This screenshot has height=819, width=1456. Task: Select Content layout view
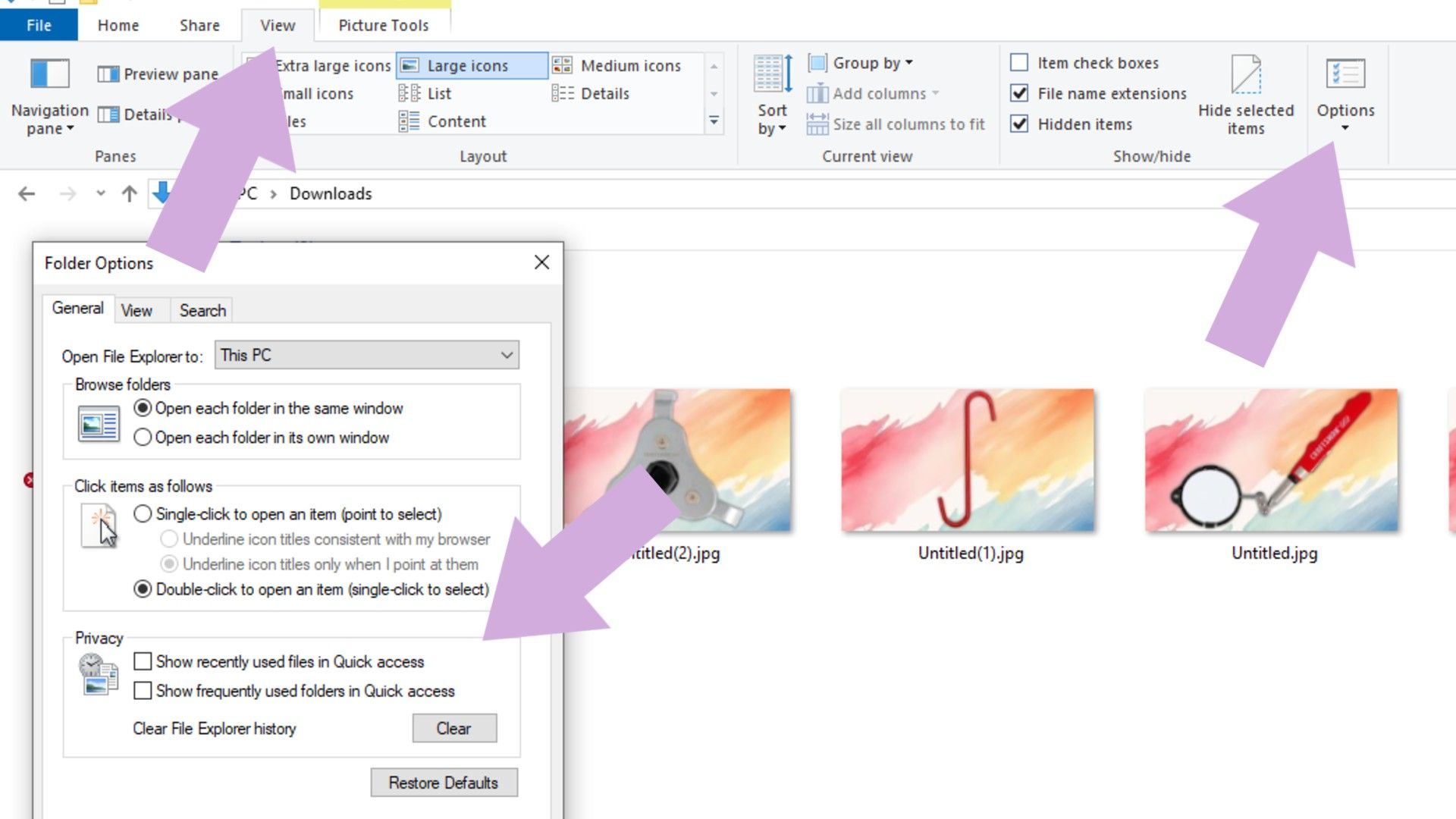coord(442,121)
